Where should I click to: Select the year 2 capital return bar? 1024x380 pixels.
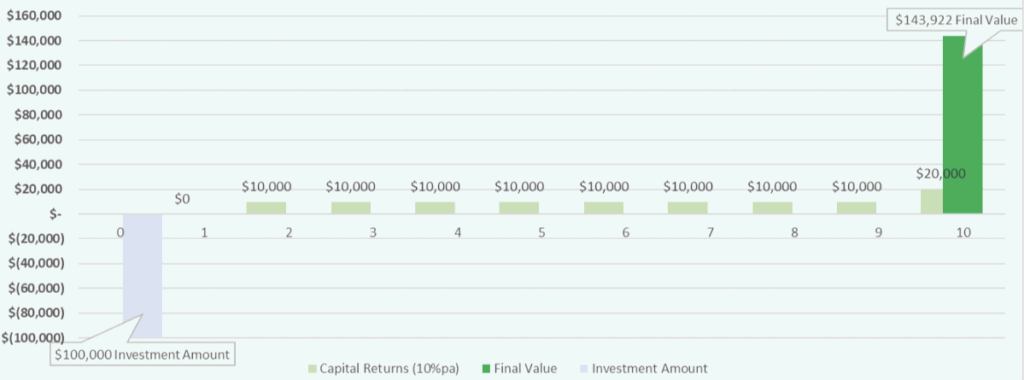(x=266, y=208)
